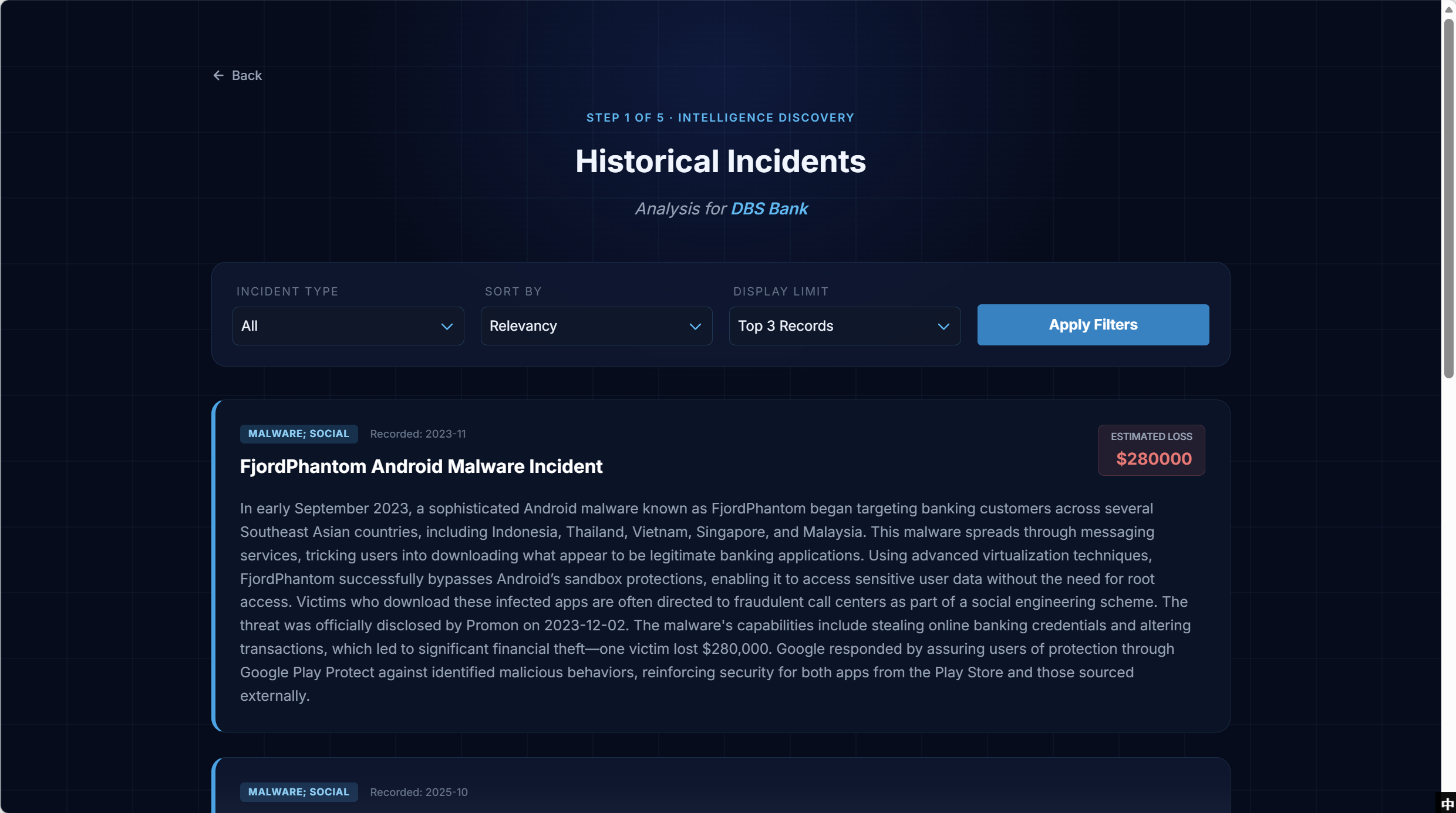Image resolution: width=1456 pixels, height=813 pixels.
Task: Open the Sort By dropdown showing Relevancy
Action: (x=596, y=326)
